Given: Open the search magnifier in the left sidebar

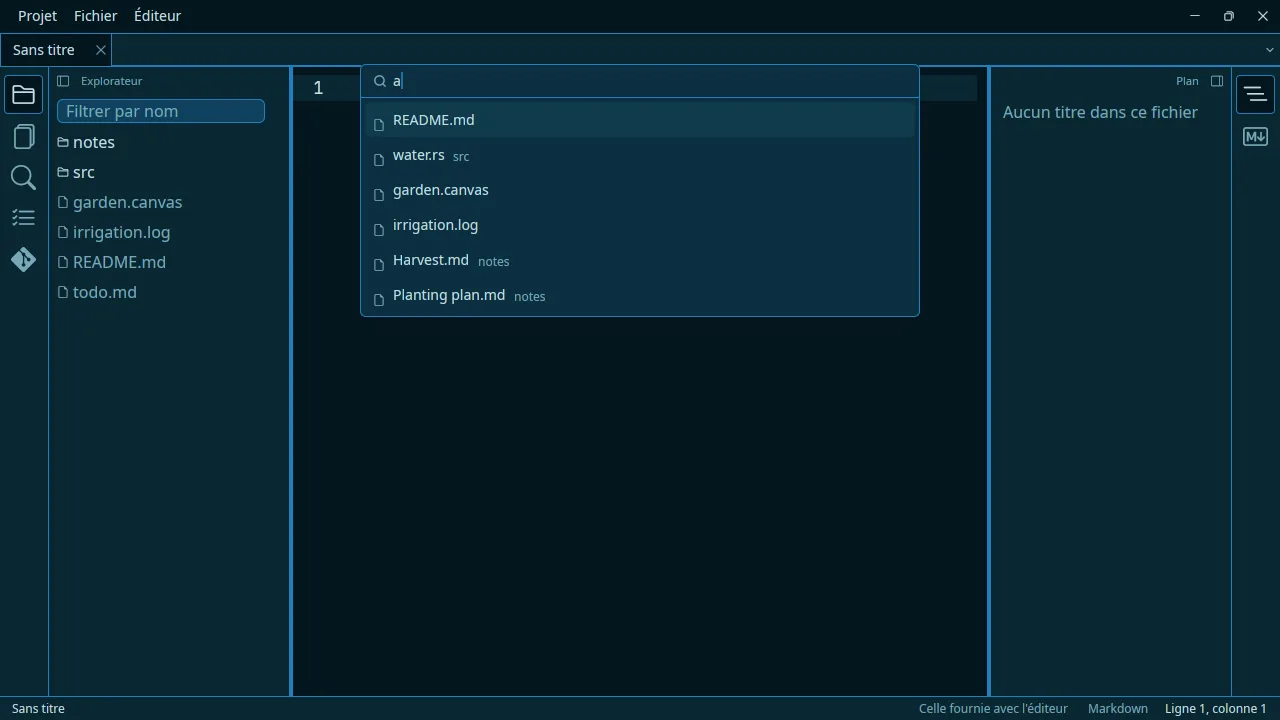Looking at the screenshot, I should click(23, 178).
